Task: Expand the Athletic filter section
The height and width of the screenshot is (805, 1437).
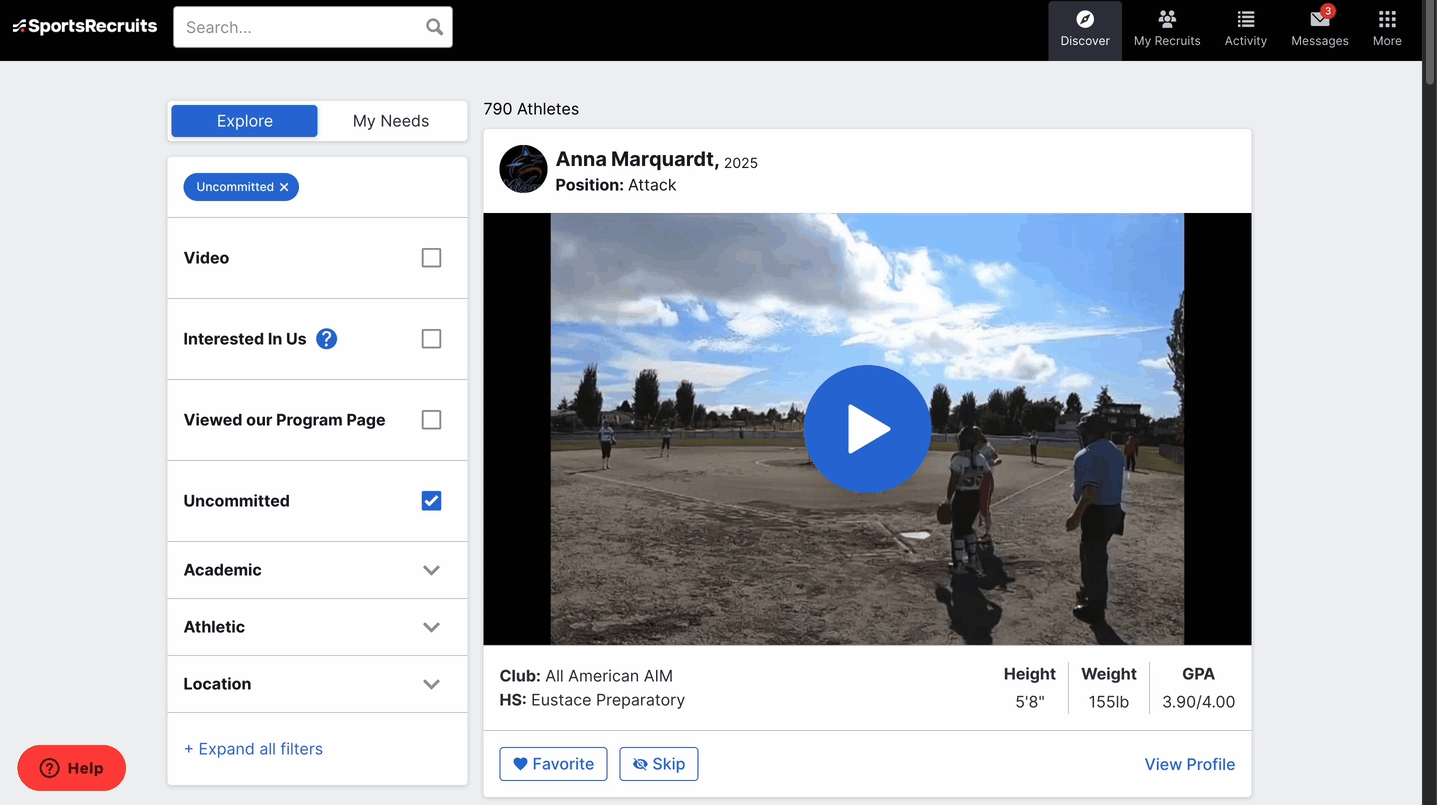Action: click(431, 627)
